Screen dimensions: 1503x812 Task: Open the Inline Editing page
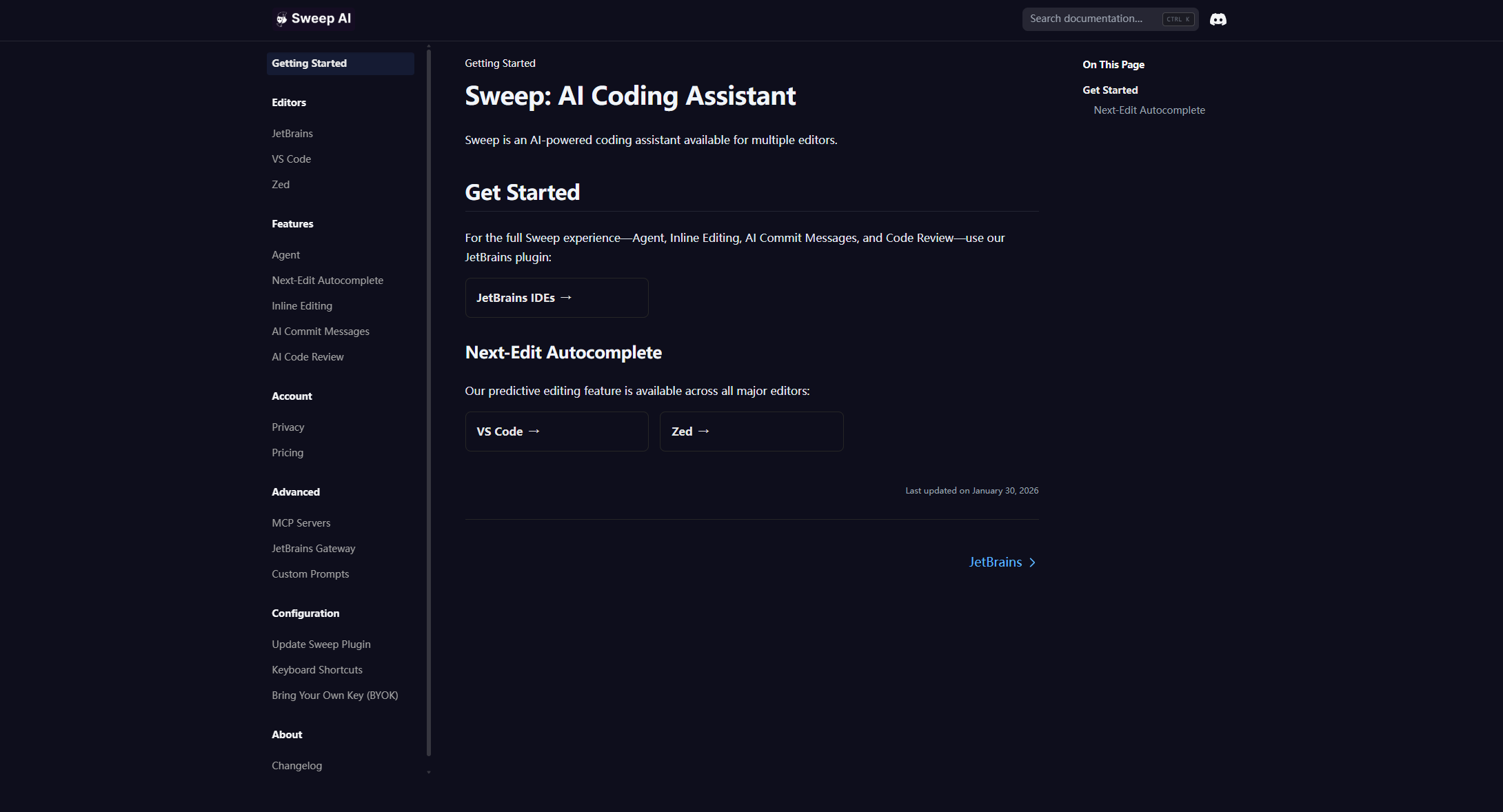(302, 306)
